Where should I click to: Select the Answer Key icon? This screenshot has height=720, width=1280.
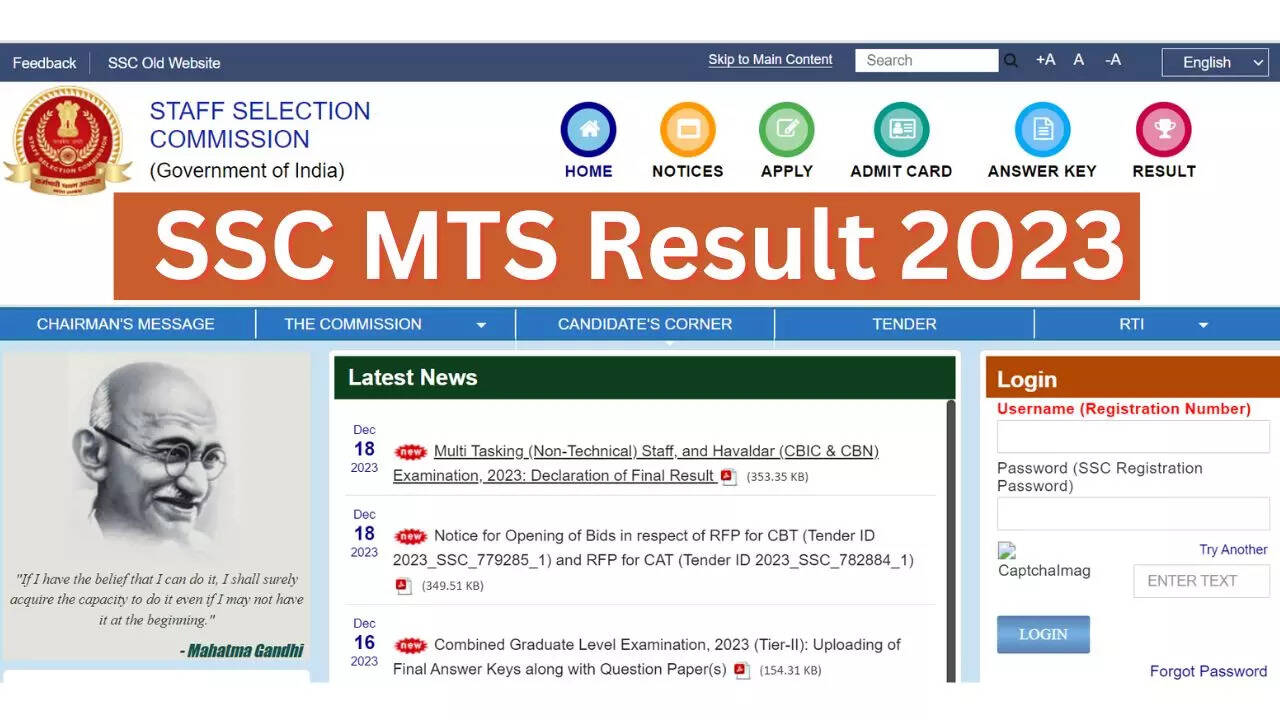1042,130
